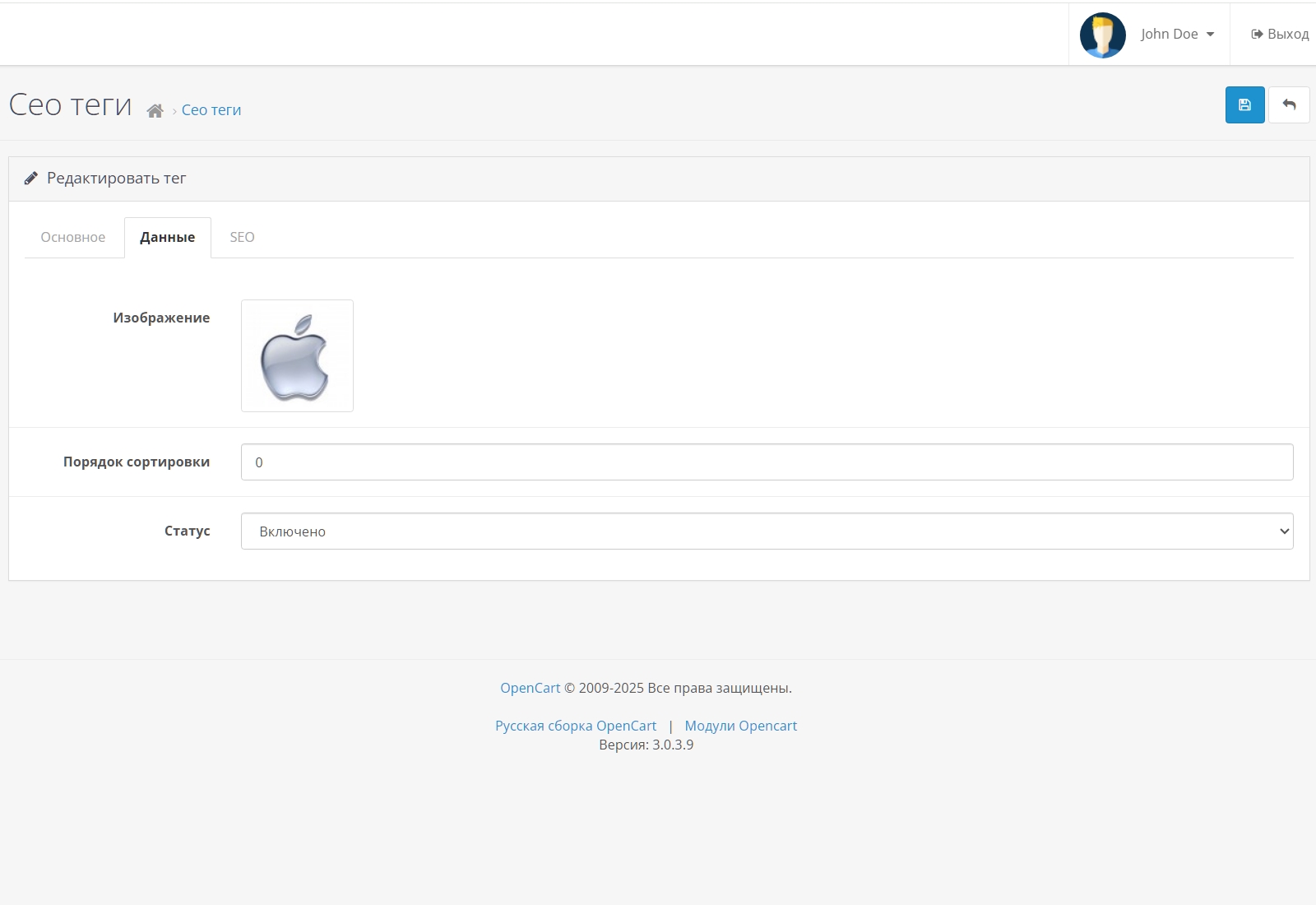Image resolution: width=1316 pixels, height=905 pixels.
Task: Select the Данные tab
Action: click(168, 238)
